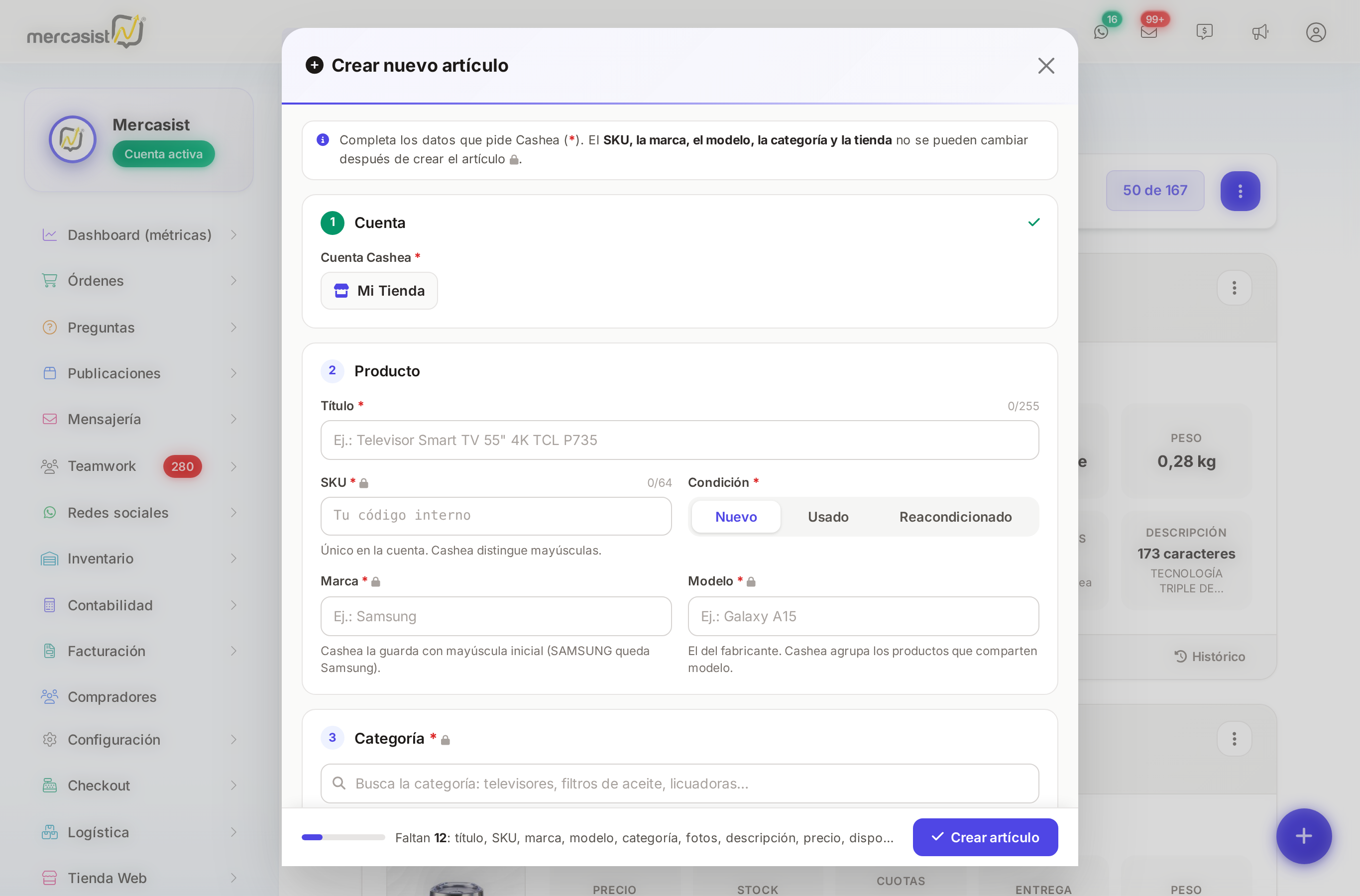Expand the Mensajería menu chevron
Screen dimensions: 1360x896
pyautogui.click(x=233, y=419)
